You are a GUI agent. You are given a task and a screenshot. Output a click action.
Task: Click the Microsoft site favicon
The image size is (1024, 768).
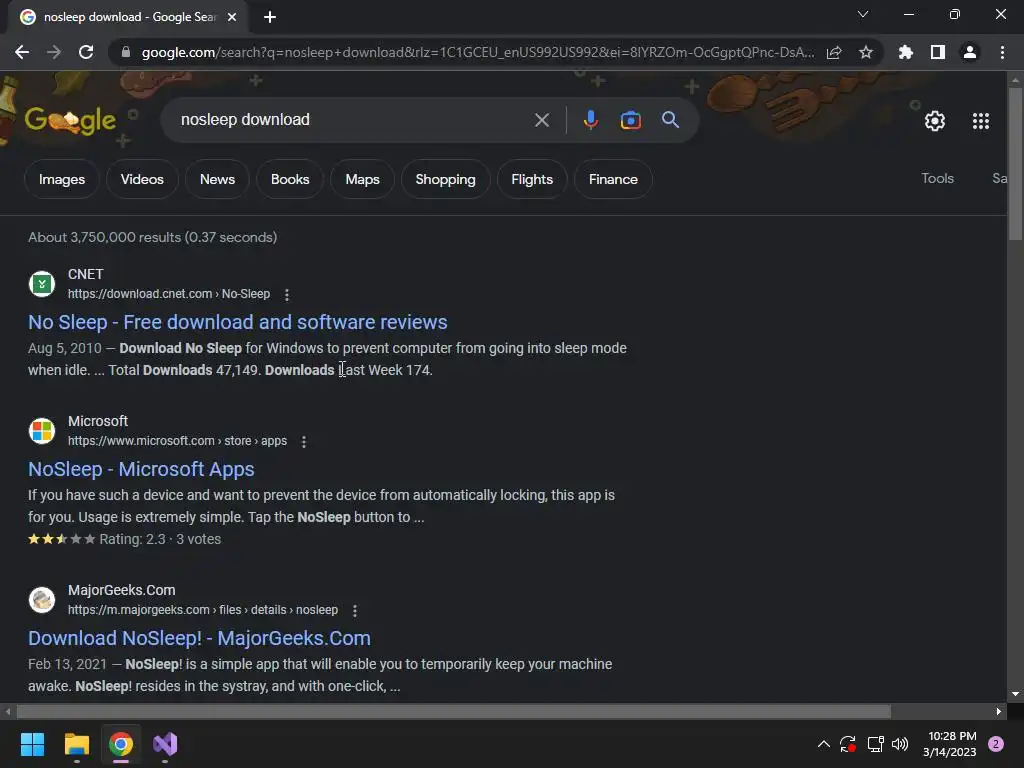click(x=42, y=431)
